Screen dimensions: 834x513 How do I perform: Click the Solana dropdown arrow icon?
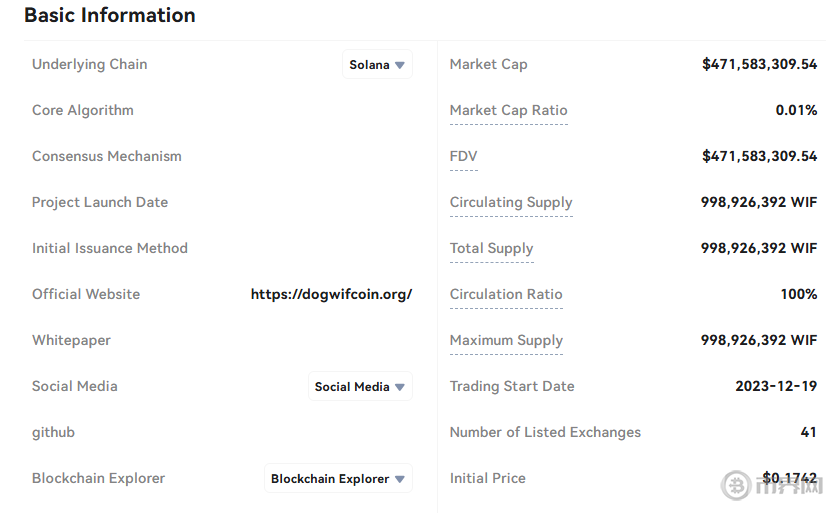(400, 65)
